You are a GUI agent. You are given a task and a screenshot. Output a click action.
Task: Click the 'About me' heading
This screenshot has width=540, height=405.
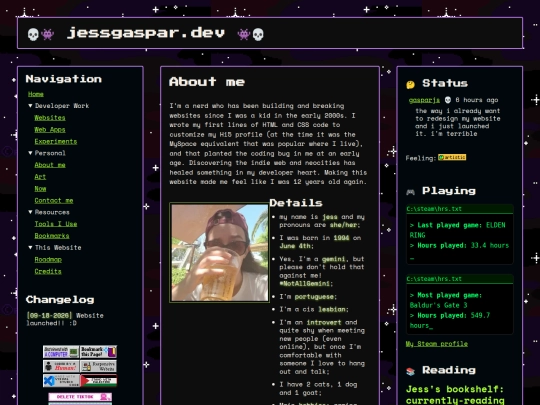click(207, 82)
